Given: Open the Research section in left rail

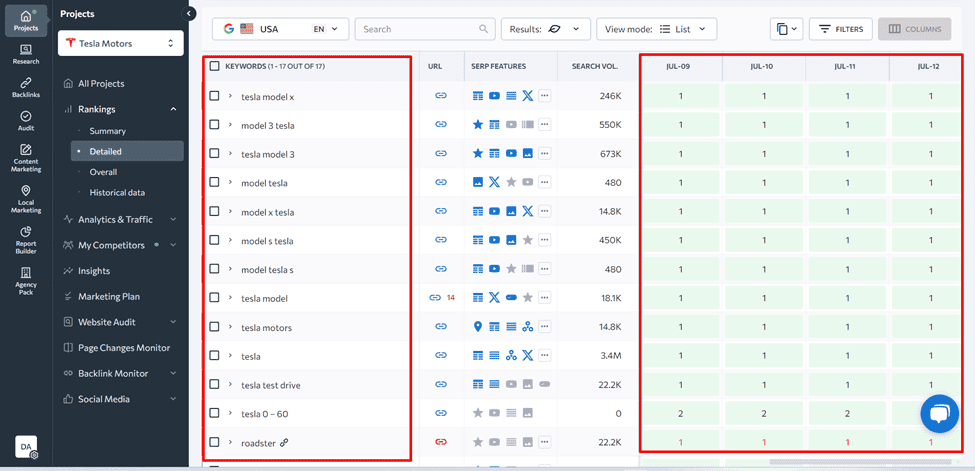Looking at the screenshot, I should click(x=26, y=54).
